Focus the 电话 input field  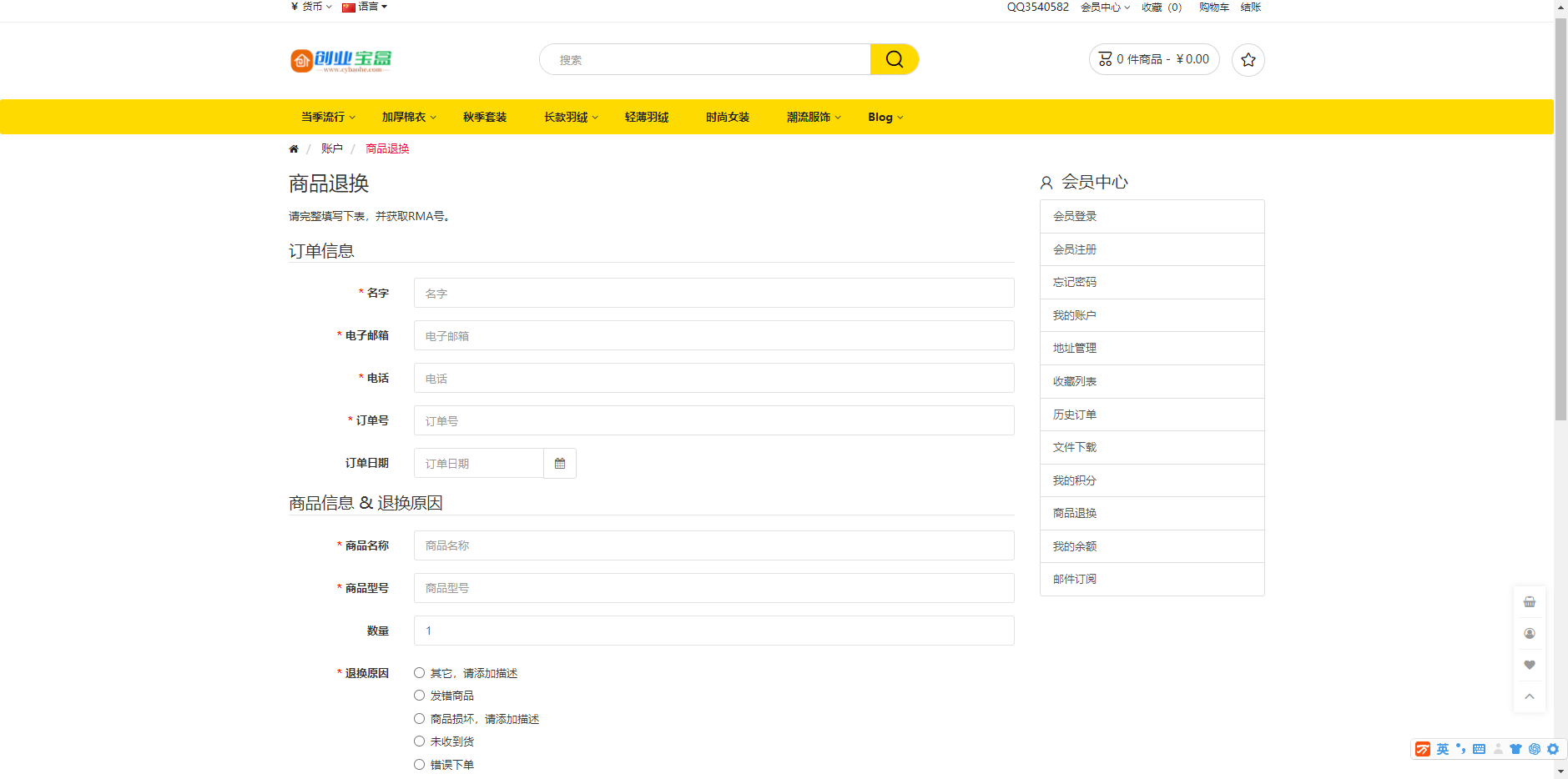(x=714, y=378)
